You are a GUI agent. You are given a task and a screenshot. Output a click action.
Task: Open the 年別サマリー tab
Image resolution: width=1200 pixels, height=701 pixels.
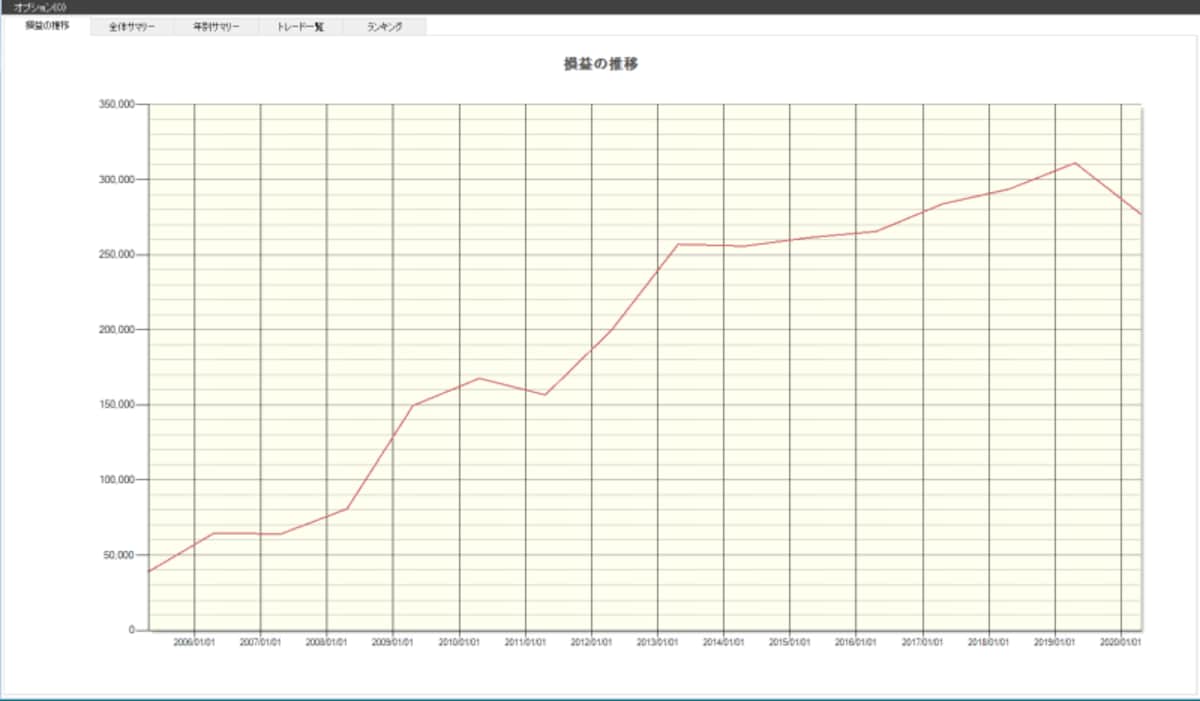tap(216, 27)
